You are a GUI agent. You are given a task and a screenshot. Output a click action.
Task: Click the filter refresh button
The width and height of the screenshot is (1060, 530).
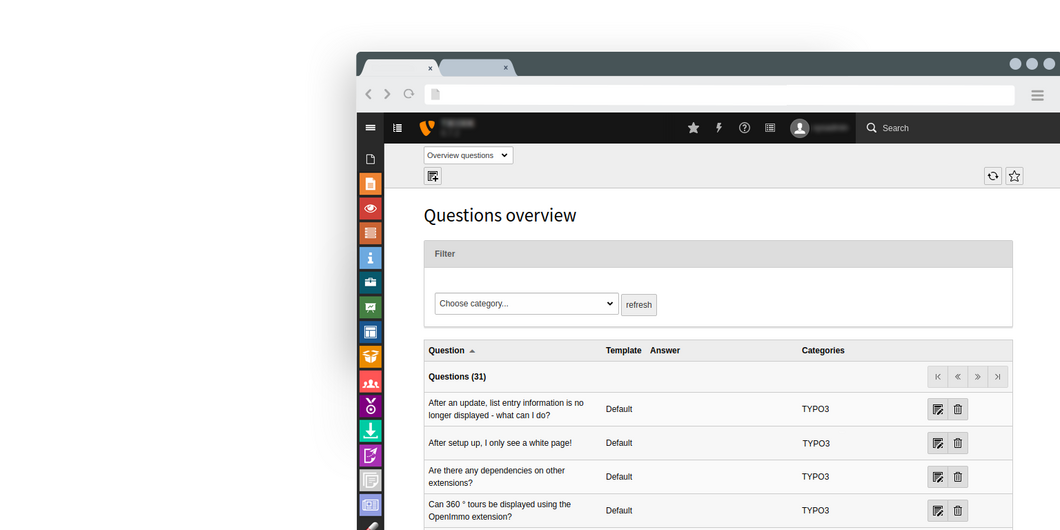639,305
